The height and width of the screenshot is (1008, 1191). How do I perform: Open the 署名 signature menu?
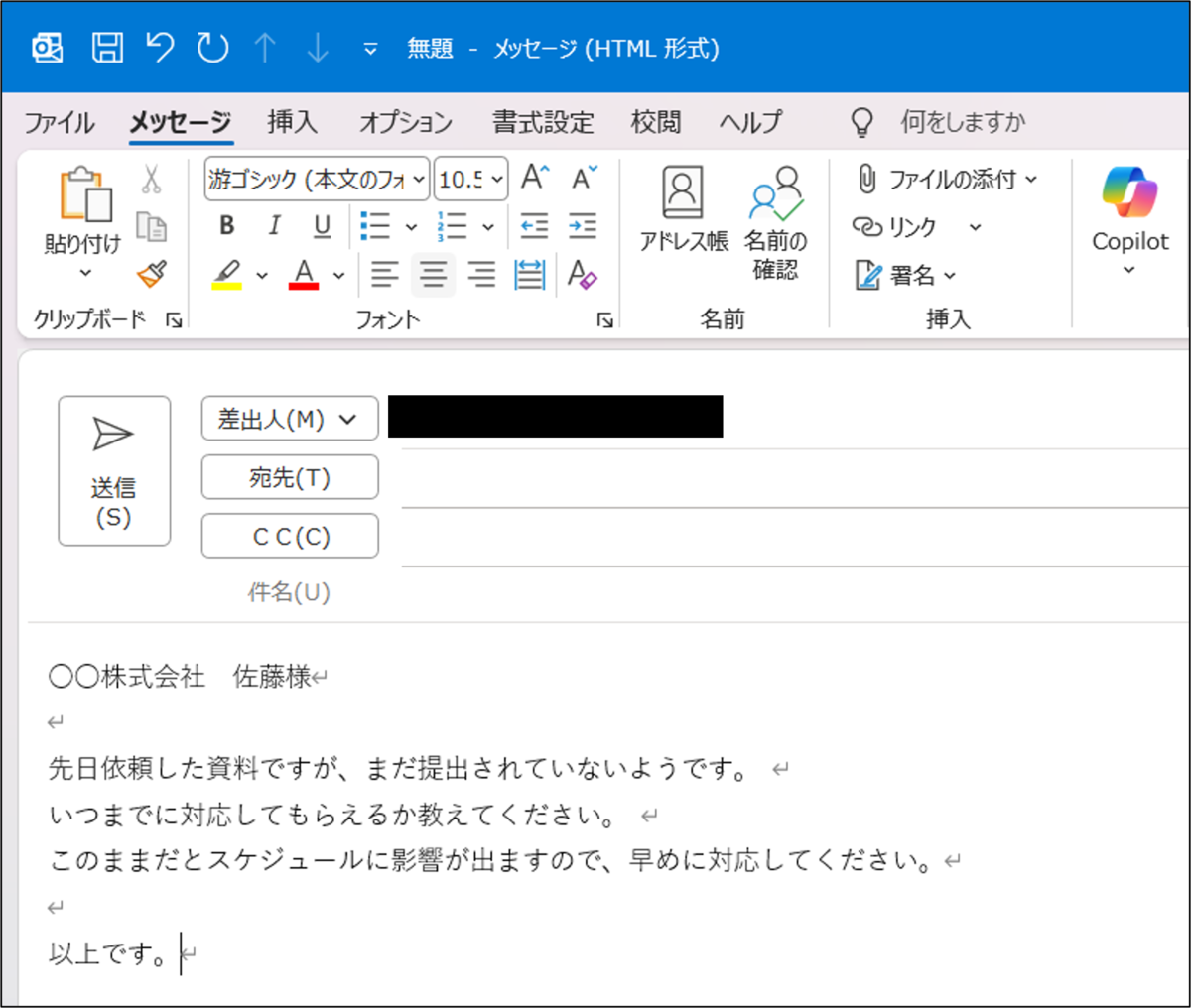(905, 275)
